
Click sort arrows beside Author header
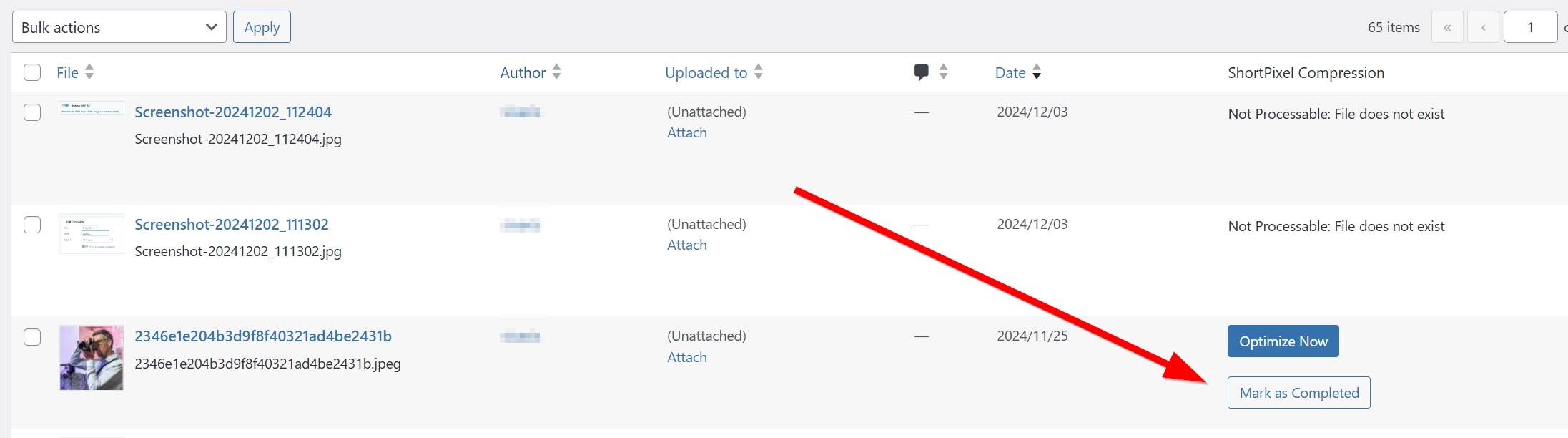click(x=556, y=72)
